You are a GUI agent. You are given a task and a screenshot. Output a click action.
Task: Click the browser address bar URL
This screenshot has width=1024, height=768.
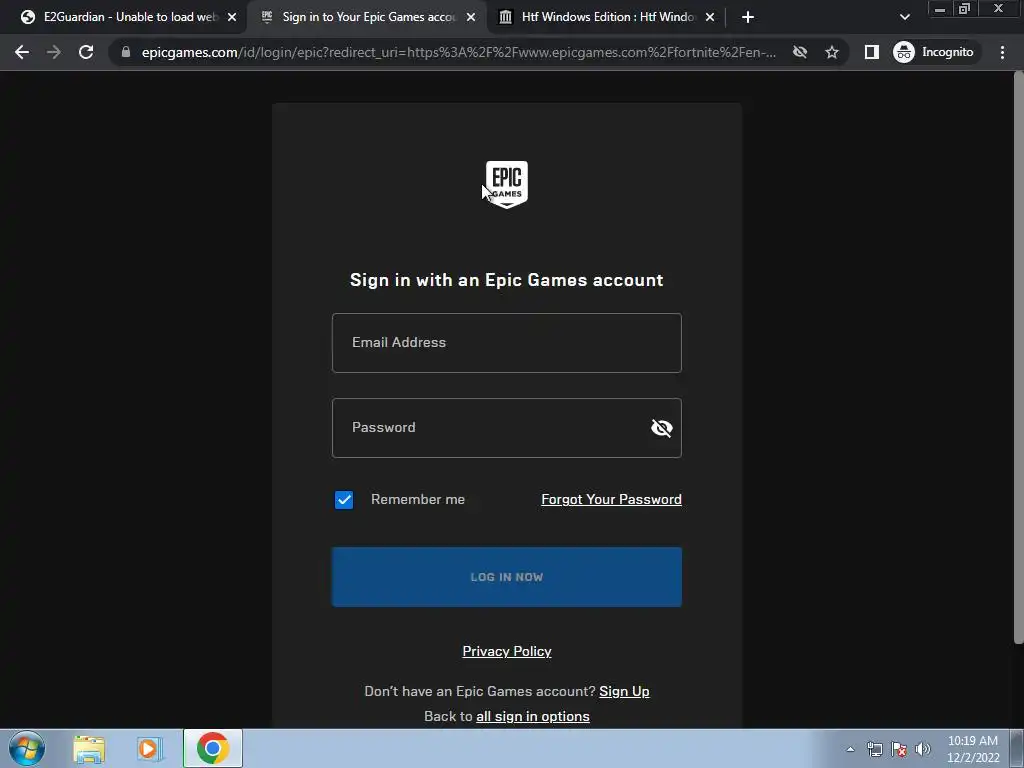click(x=458, y=52)
